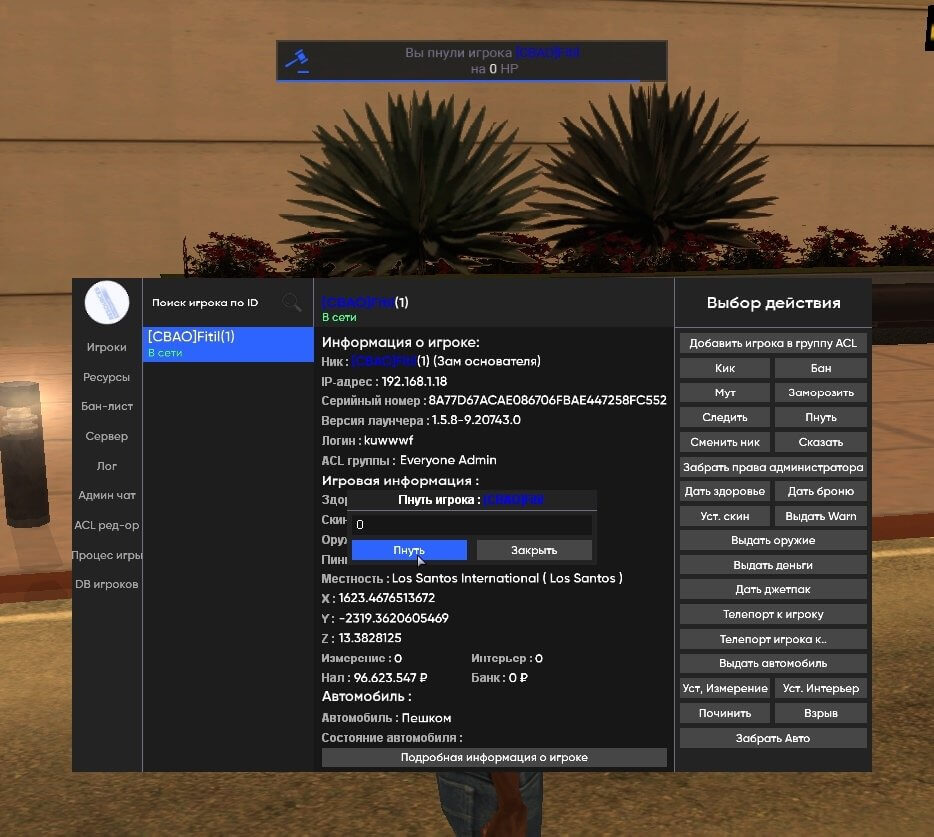Viewport: 934px width, 837px height.
Task: Click the round admin avatar logo
Action: [x=107, y=303]
